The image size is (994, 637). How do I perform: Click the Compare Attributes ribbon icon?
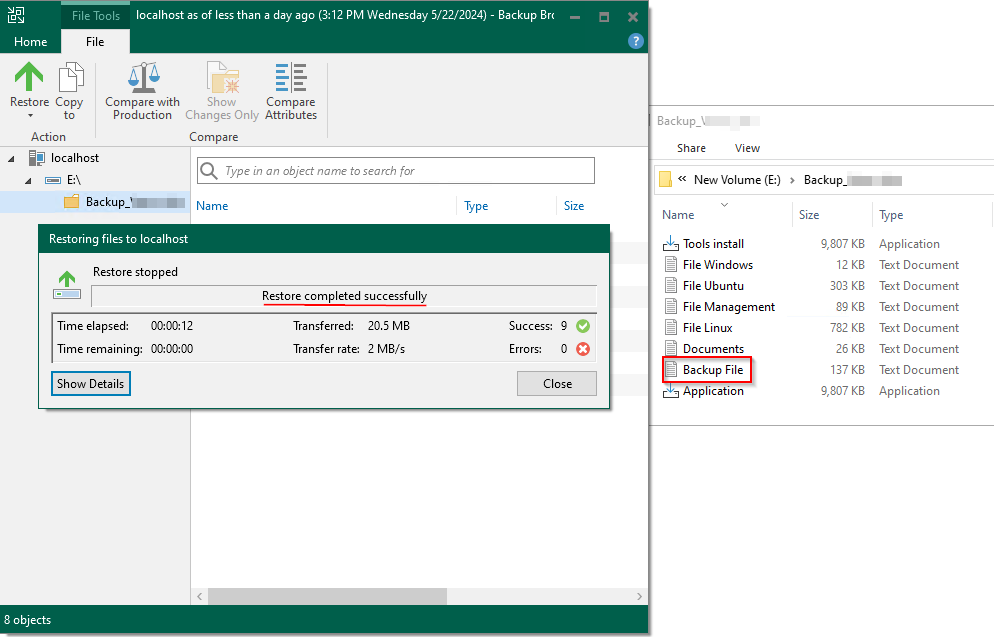[x=291, y=78]
